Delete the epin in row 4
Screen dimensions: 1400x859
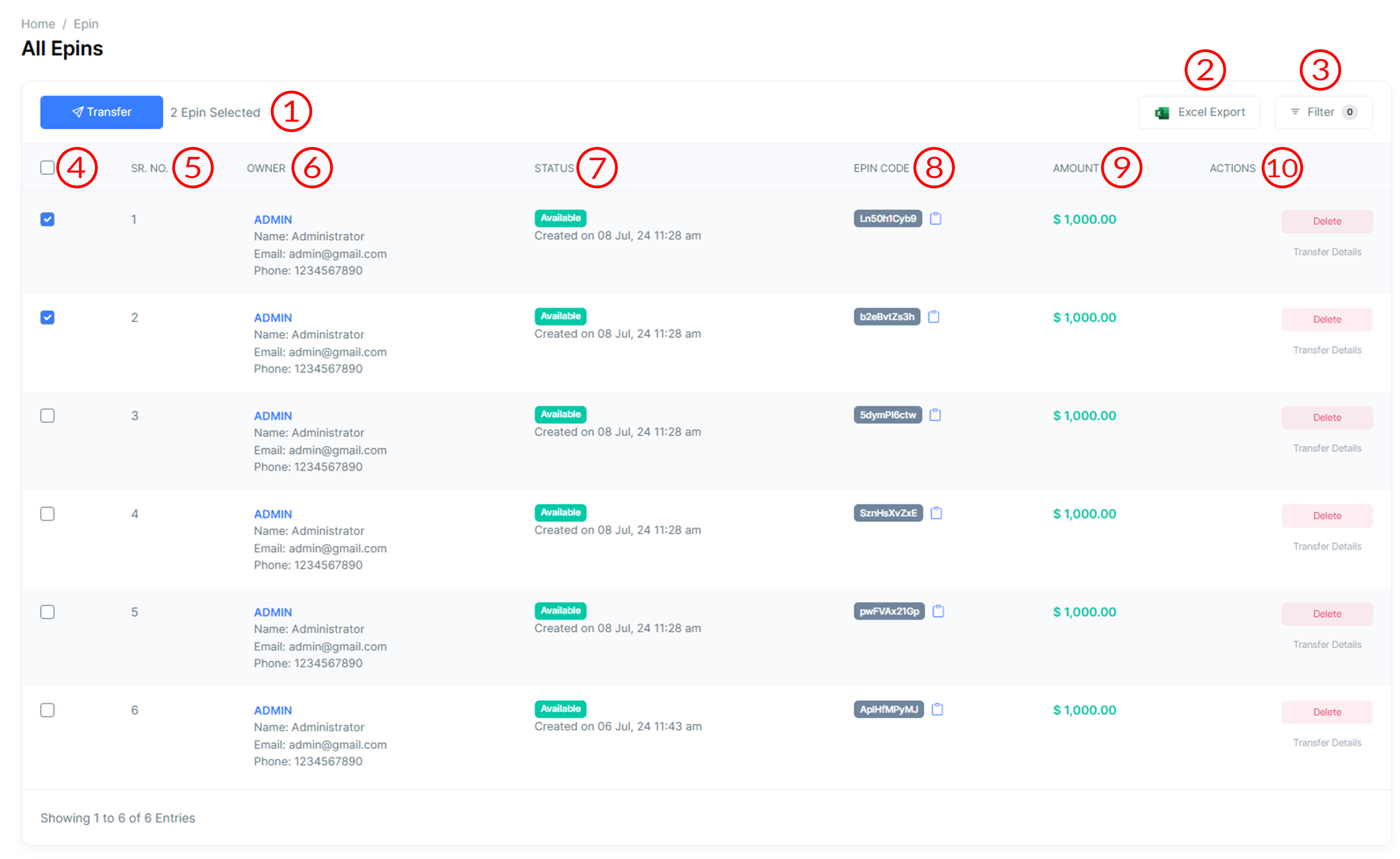1326,516
